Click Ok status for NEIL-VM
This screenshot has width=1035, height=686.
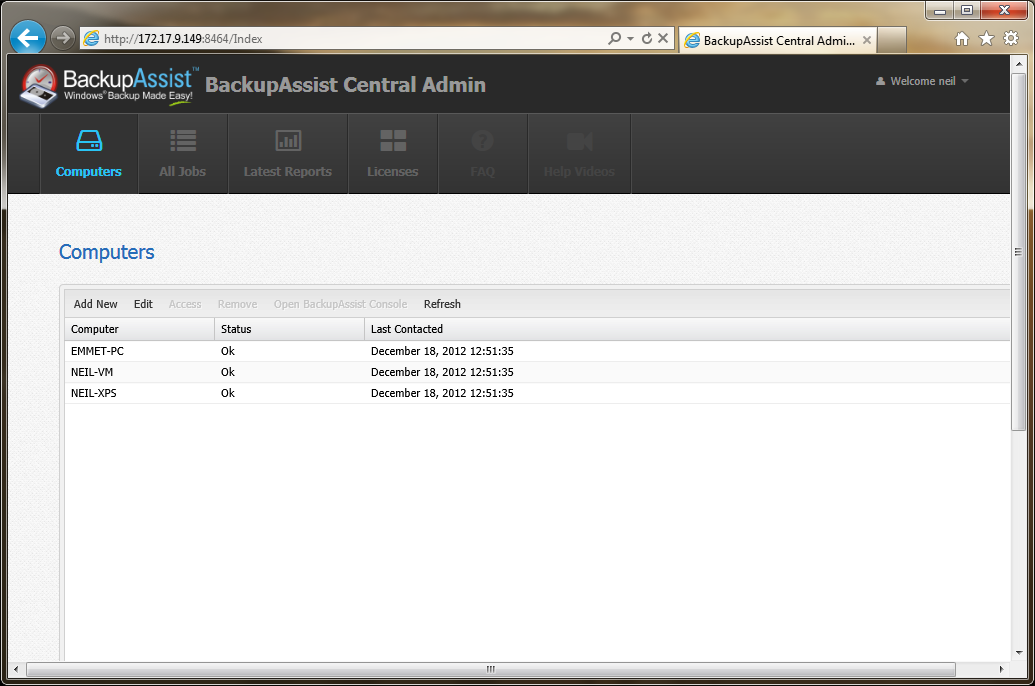pyautogui.click(x=228, y=372)
